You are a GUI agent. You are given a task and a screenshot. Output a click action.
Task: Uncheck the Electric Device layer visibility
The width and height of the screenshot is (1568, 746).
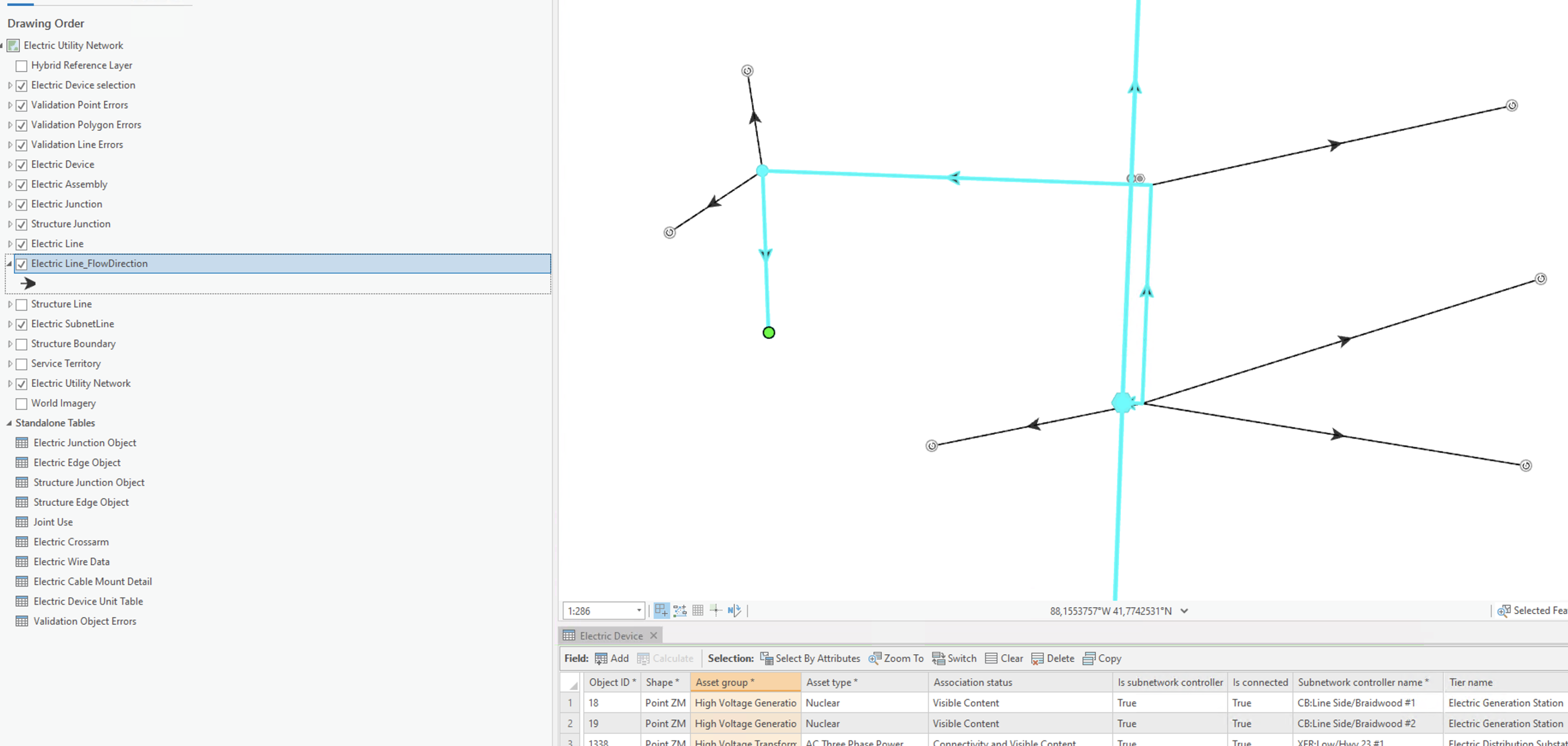[x=21, y=164]
